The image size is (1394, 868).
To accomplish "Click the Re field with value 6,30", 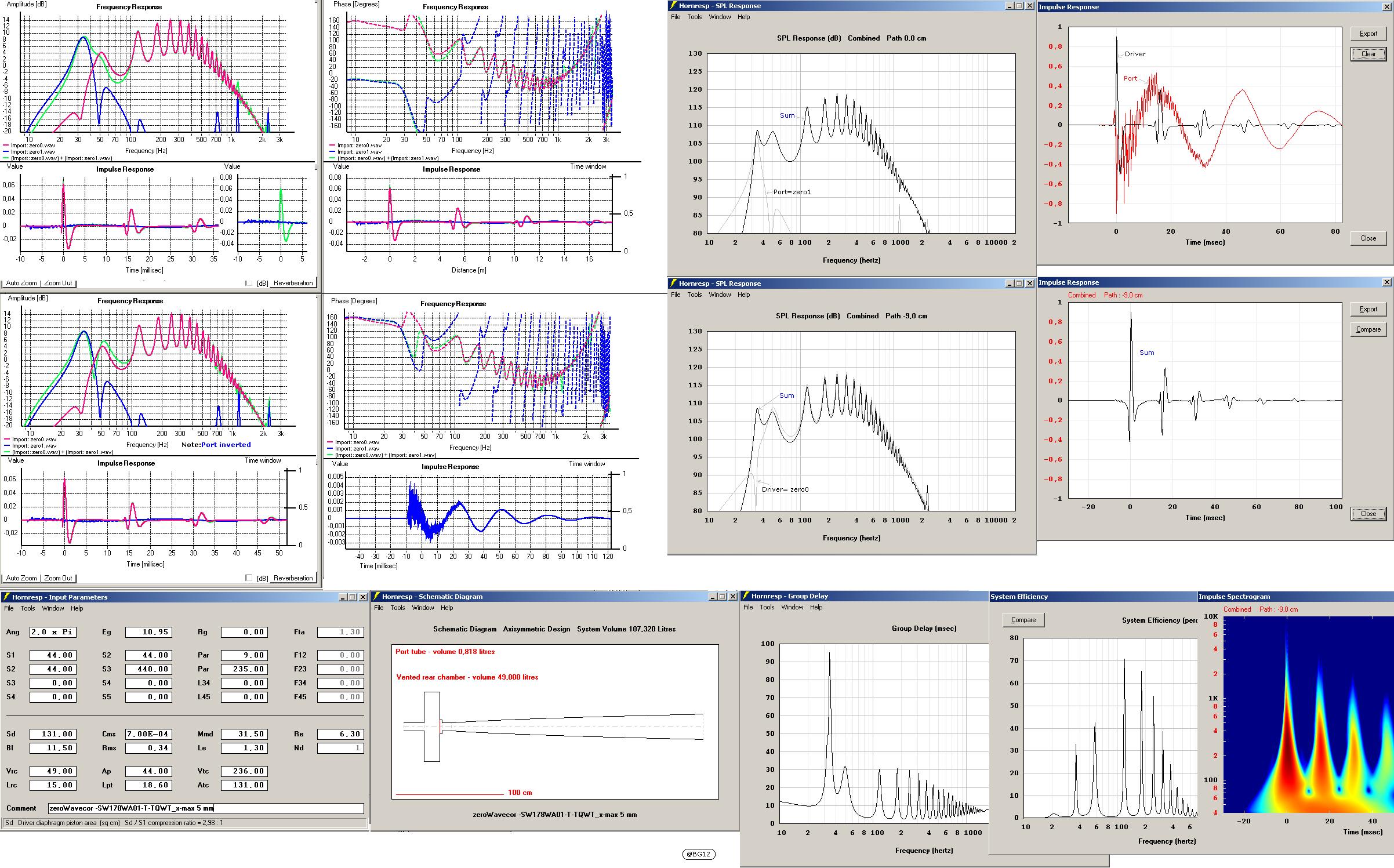I will [x=340, y=734].
